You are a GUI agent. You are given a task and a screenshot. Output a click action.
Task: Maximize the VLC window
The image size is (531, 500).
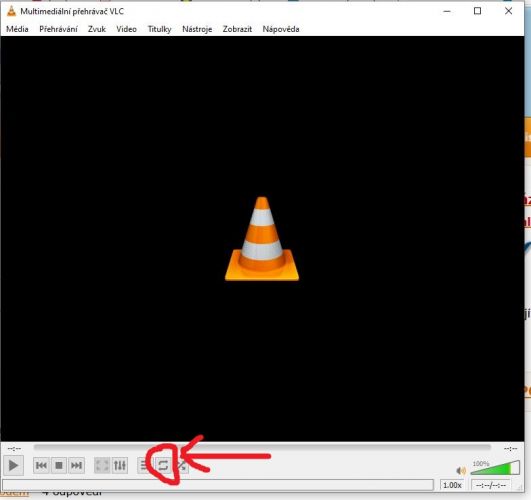click(477, 11)
